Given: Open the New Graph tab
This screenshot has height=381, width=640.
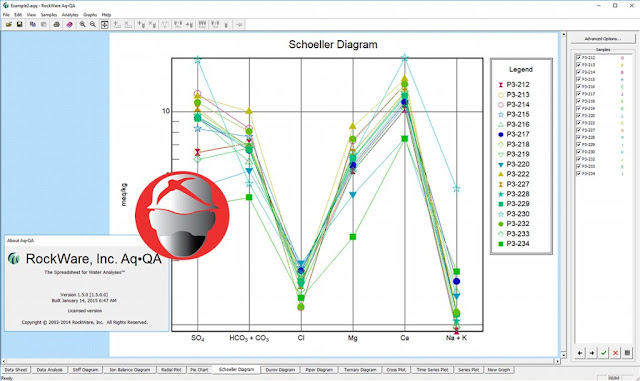Looking at the screenshot, I should click(x=499, y=370).
